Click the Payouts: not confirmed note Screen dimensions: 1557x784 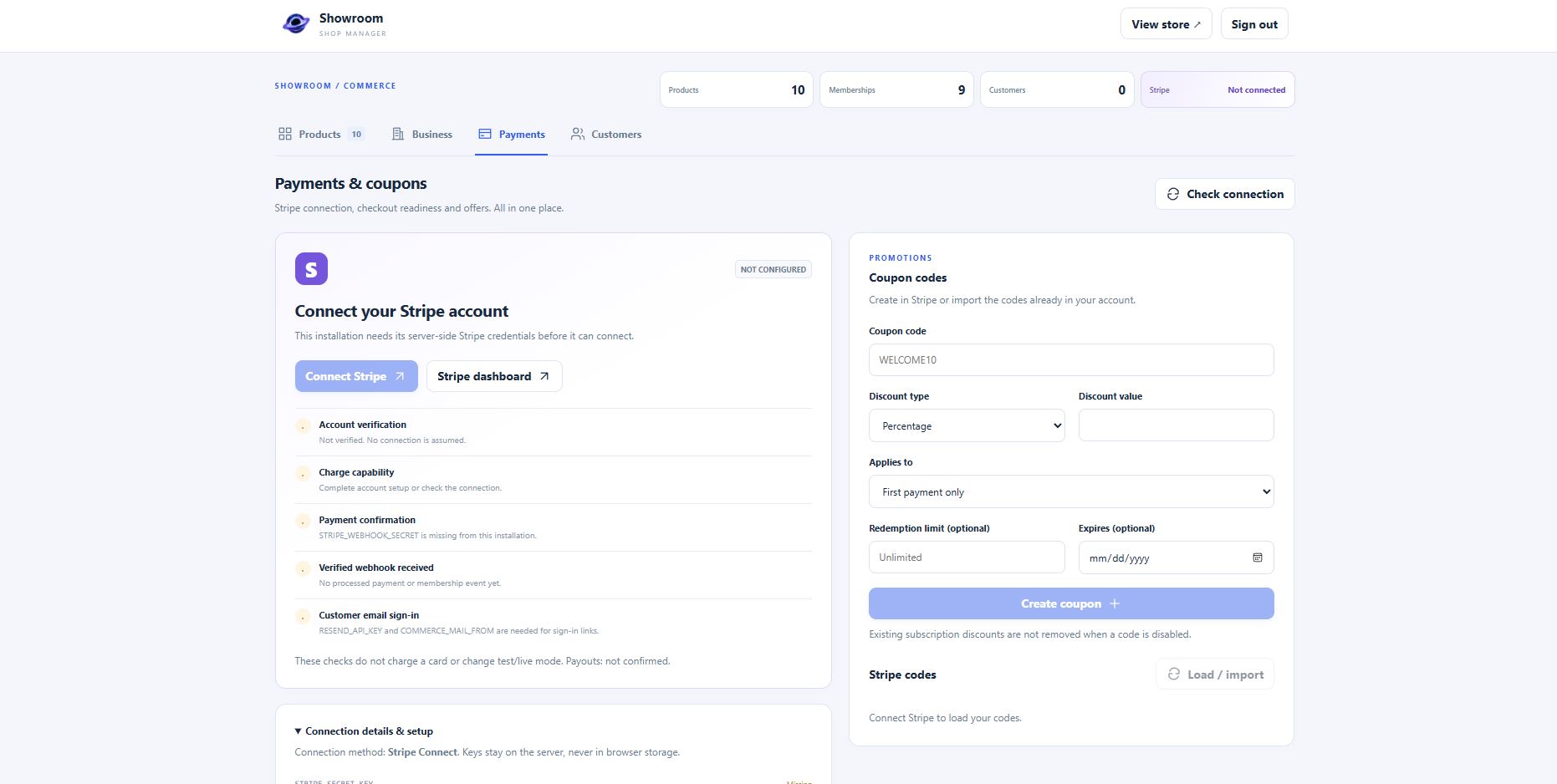pyautogui.click(x=618, y=661)
